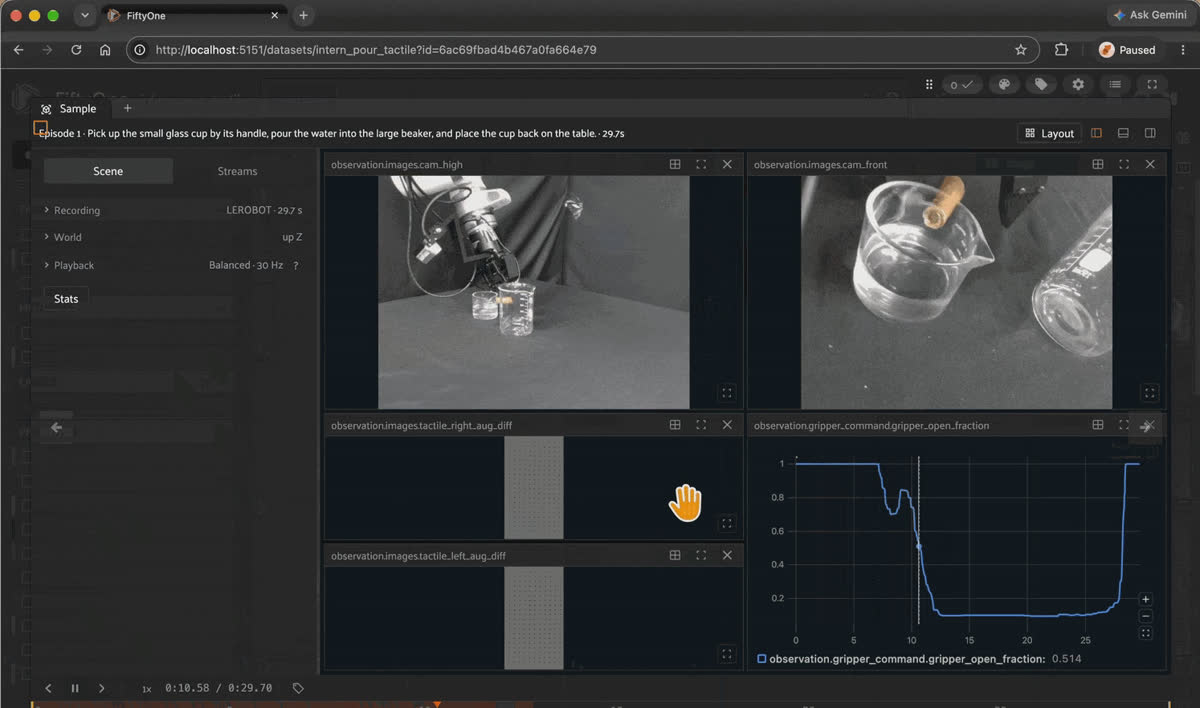Toggle the gripper_open_fraction legend checkbox

coord(762,659)
